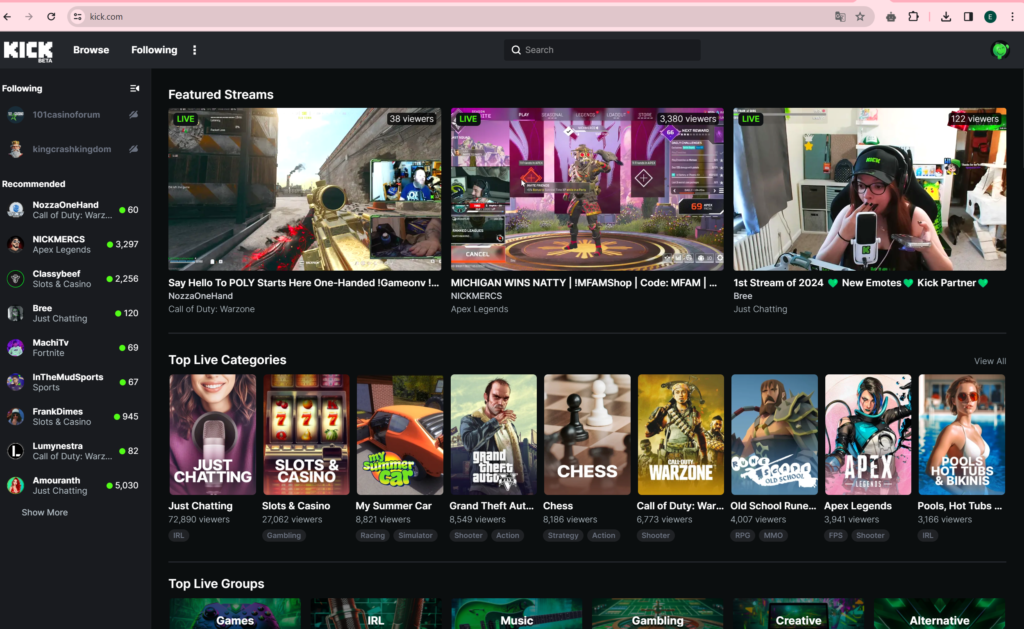Image resolution: width=1024 pixels, height=629 pixels.
Task: Go to Following in top navigation
Action: tap(154, 50)
